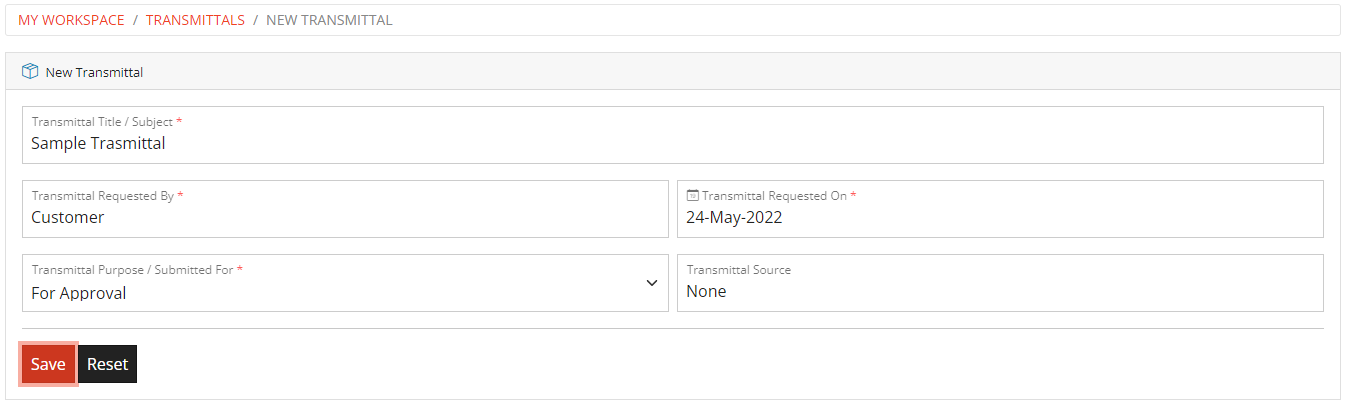Open the 24-May-2022 date field
Screen dimensions: 1348x410
[x=734, y=217]
